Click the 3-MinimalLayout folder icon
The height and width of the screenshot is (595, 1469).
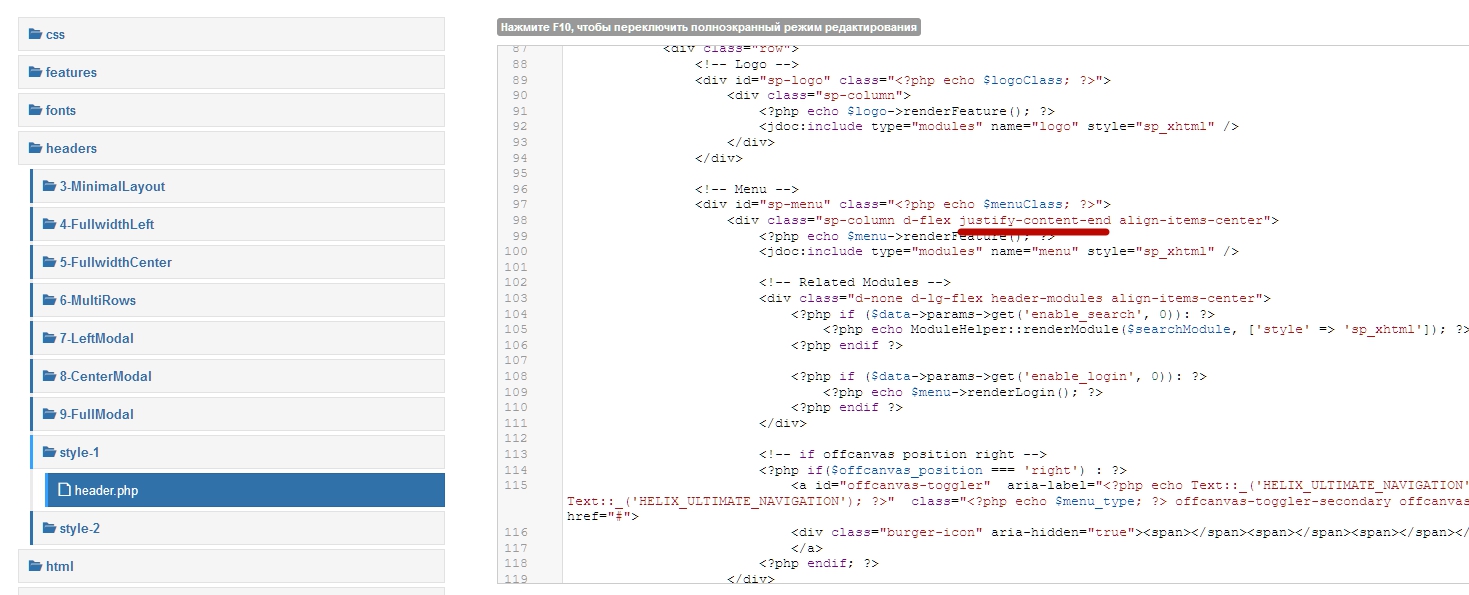pyautogui.click(x=50, y=186)
